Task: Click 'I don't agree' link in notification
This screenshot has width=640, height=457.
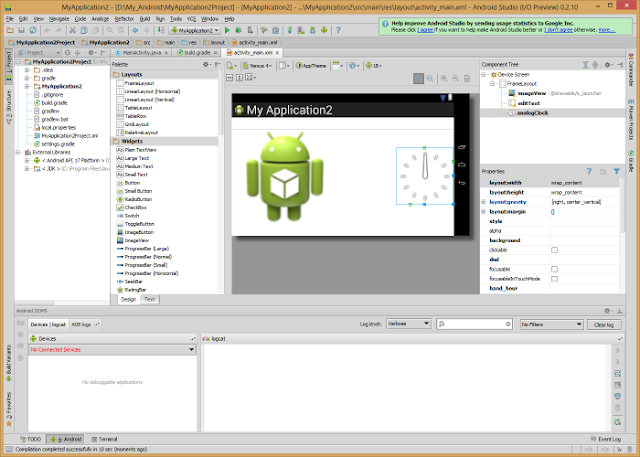Action: tap(558, 30)
